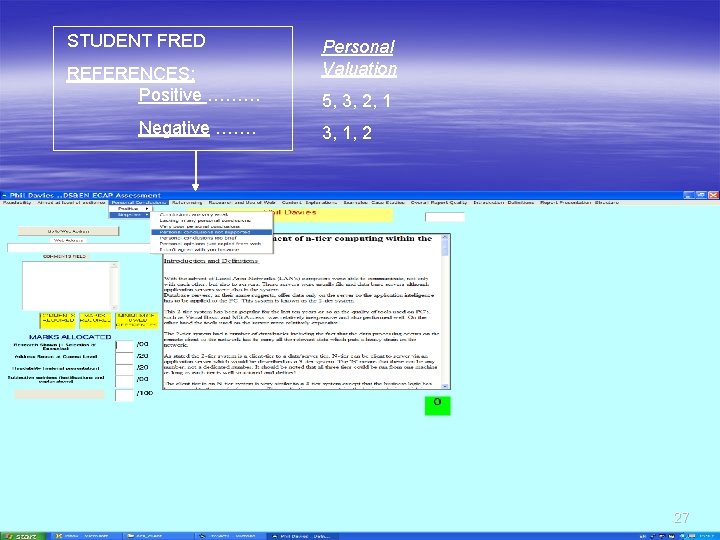
Task: Click the grey button above Web Address
Action: (x=68, y=231)
